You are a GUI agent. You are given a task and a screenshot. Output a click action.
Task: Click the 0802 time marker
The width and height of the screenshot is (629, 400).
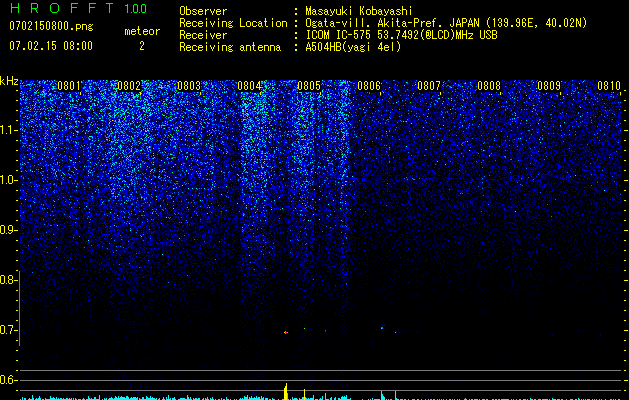(129, 86)
